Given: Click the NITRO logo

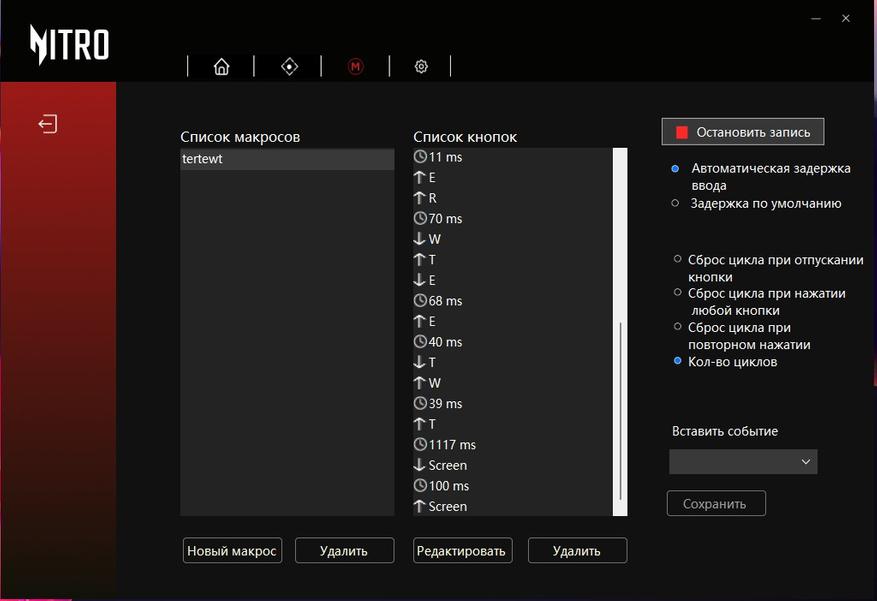Looking at the screenshot, I should [69, 44].
